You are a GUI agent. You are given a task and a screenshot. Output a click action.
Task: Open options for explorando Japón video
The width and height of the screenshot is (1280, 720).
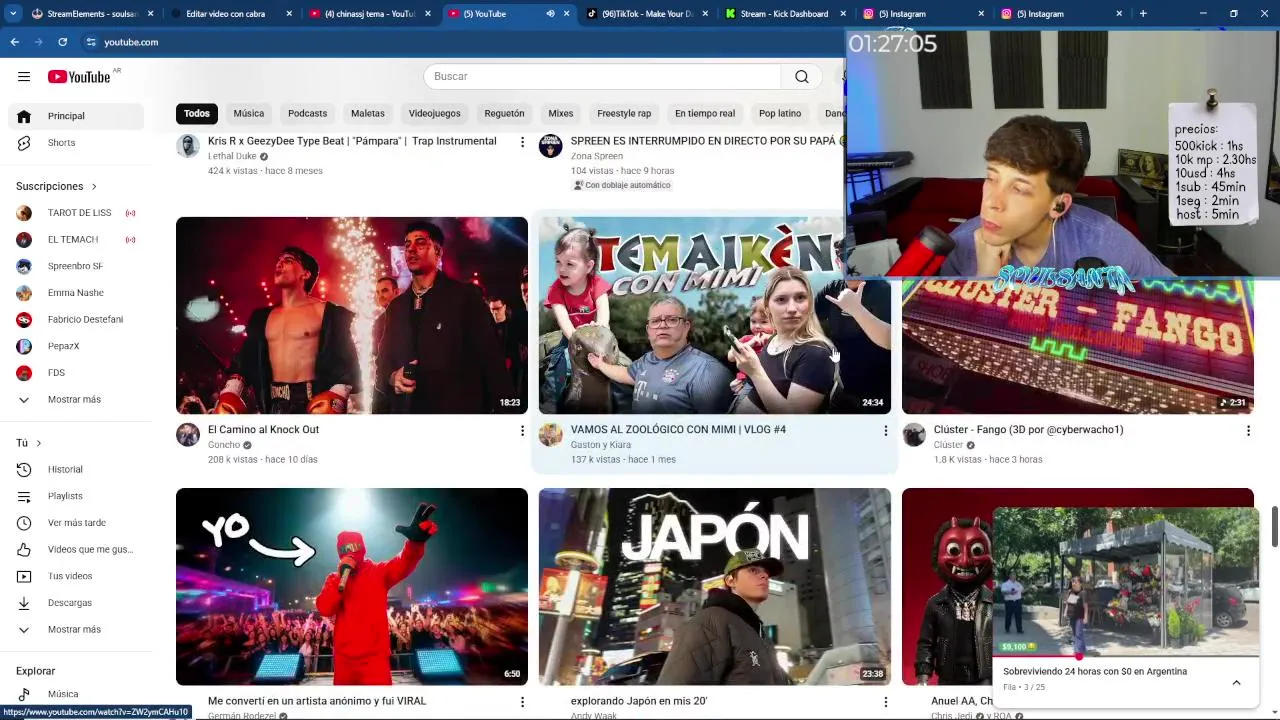tap(885, 702)
